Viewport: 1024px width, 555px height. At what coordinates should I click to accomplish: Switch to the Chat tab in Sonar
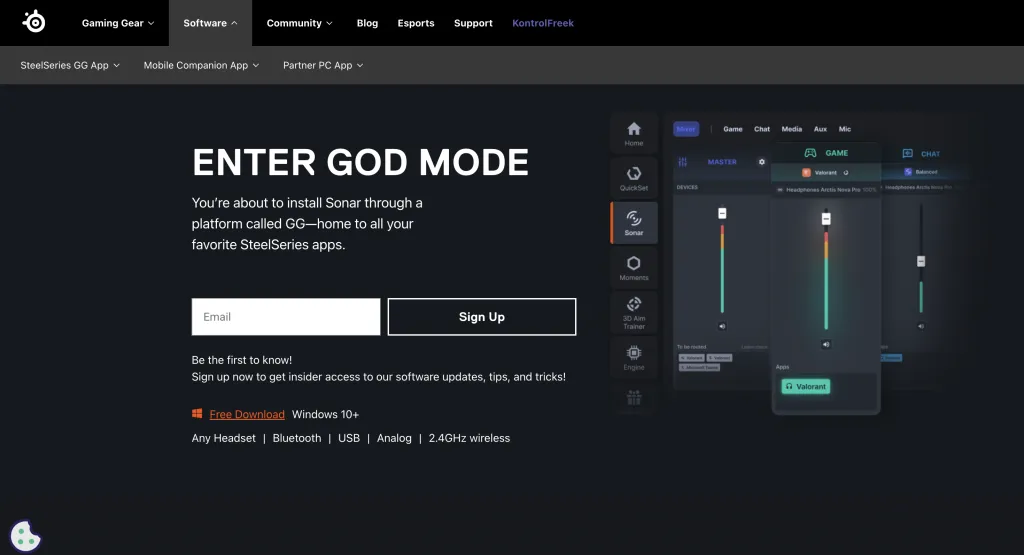(x=762, y=129)
